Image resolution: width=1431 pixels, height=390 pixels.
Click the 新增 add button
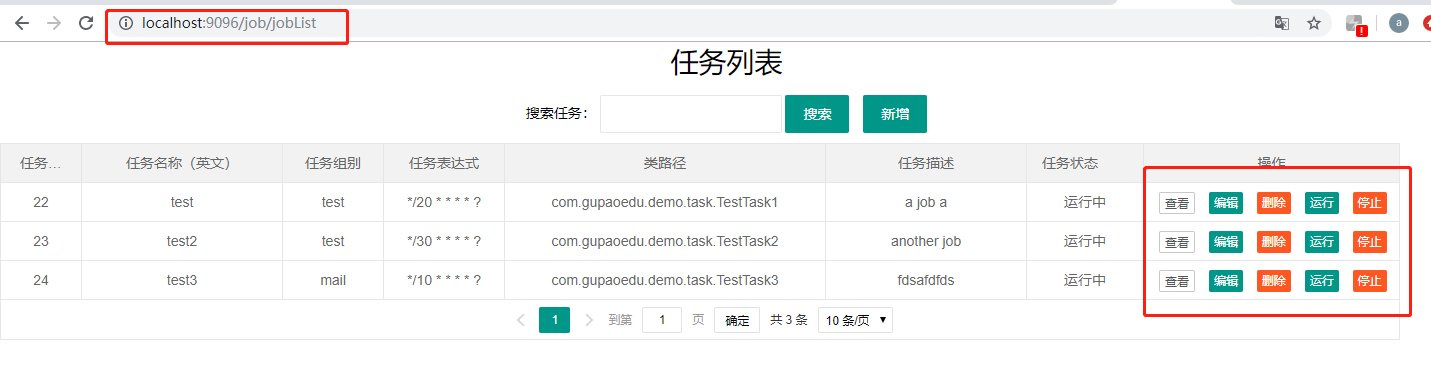point(895,114)
